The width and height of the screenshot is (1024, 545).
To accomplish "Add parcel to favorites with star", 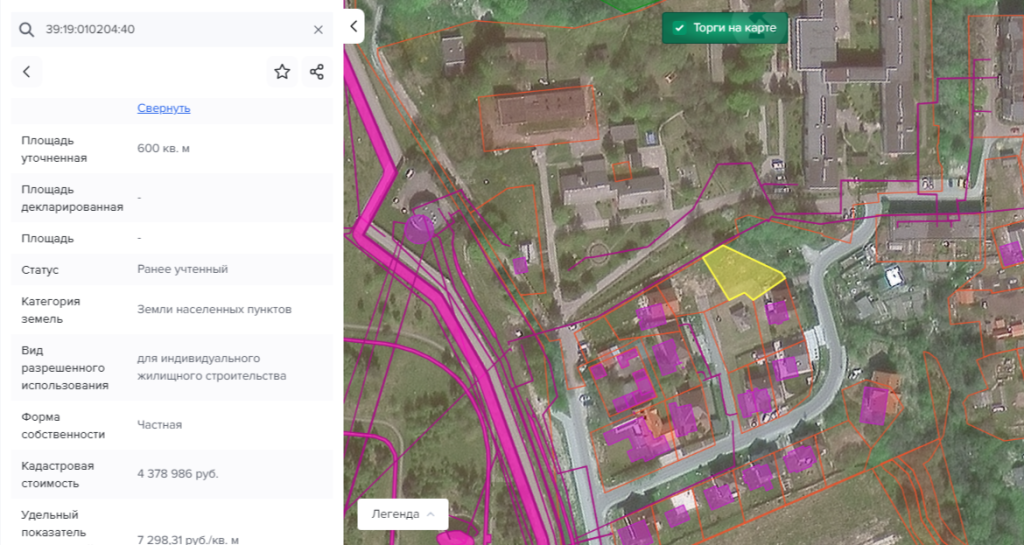I will click(282, 72).
